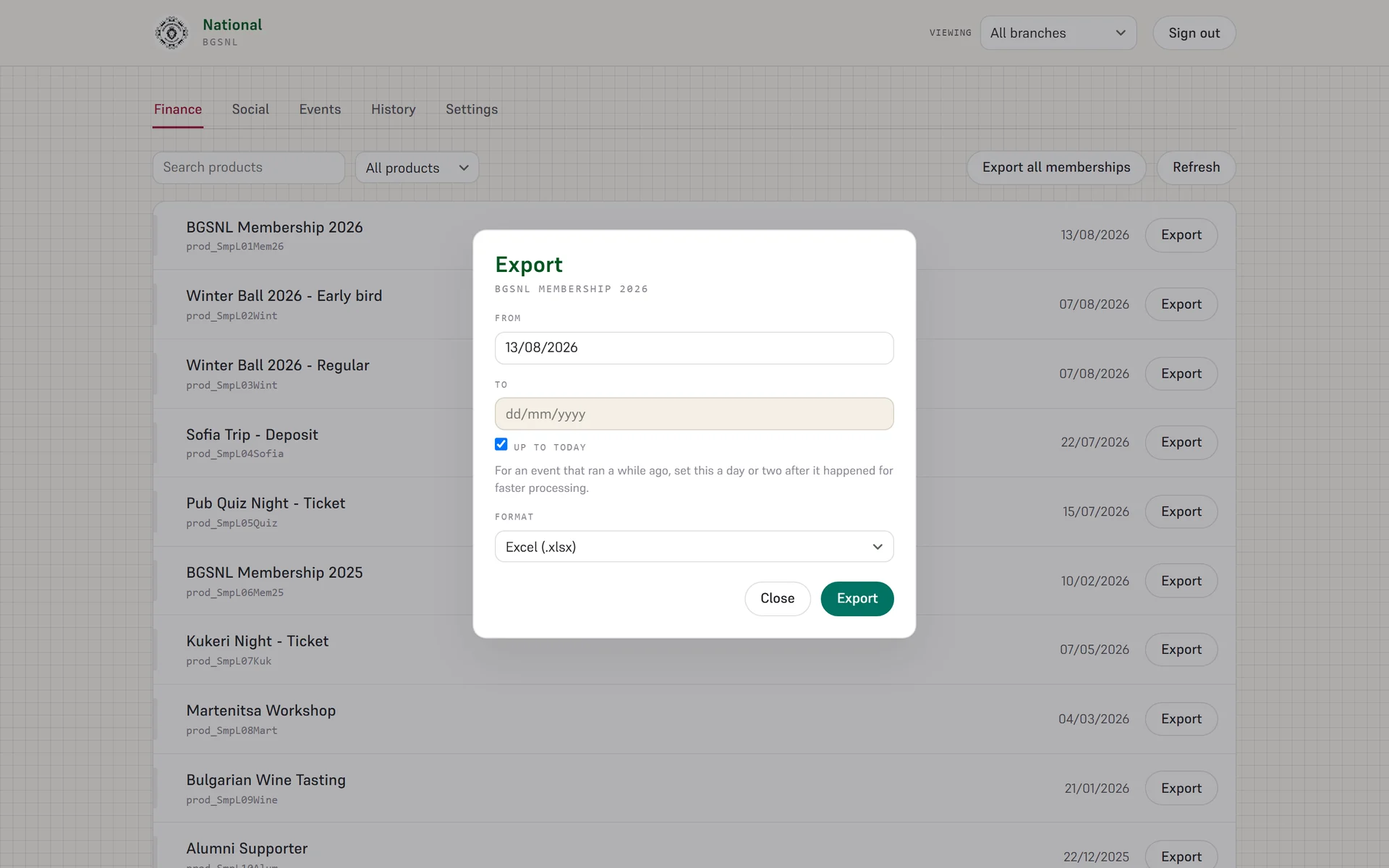The height and width of the screenshot is (868, 1389).
Task: Switch to the Social tab
Action: (x=250, y=109)
